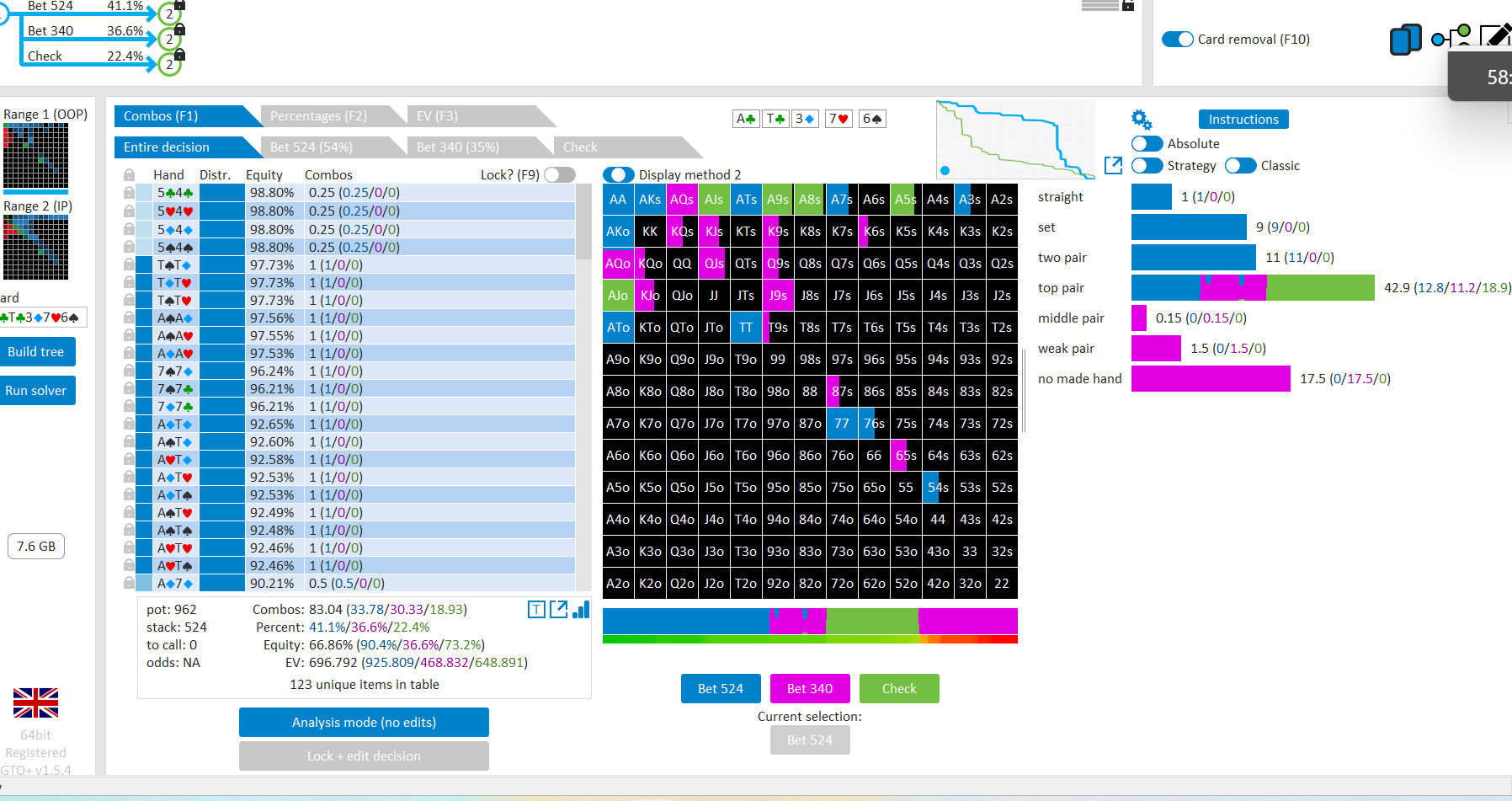Select the Entire decision tab
1512x801 pixels.
coord(188,147)
